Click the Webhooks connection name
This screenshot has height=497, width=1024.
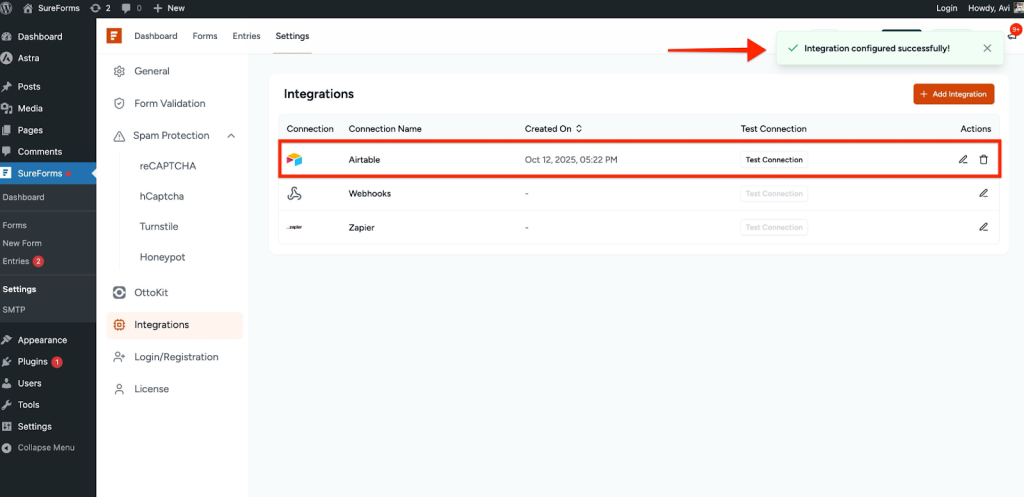tap(370, 193)
